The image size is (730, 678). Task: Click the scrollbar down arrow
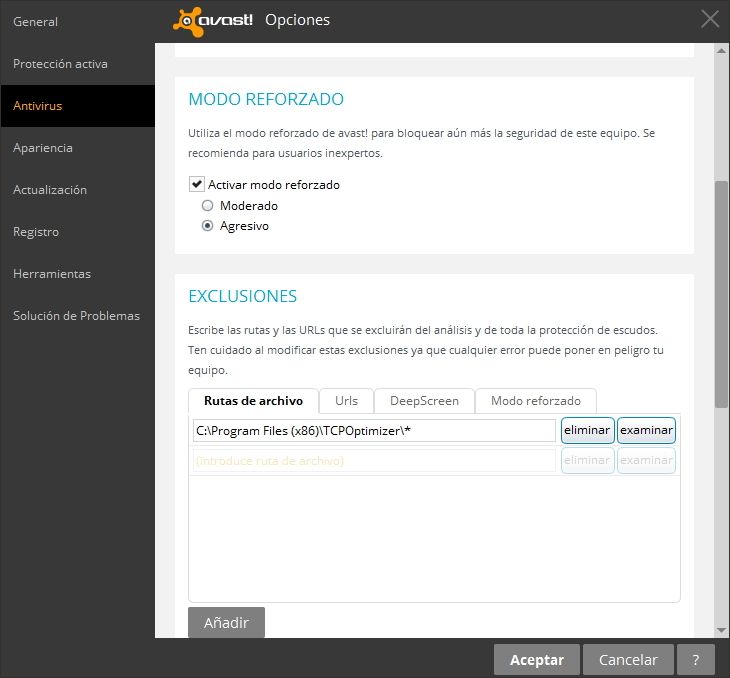(x=722, y=631)
